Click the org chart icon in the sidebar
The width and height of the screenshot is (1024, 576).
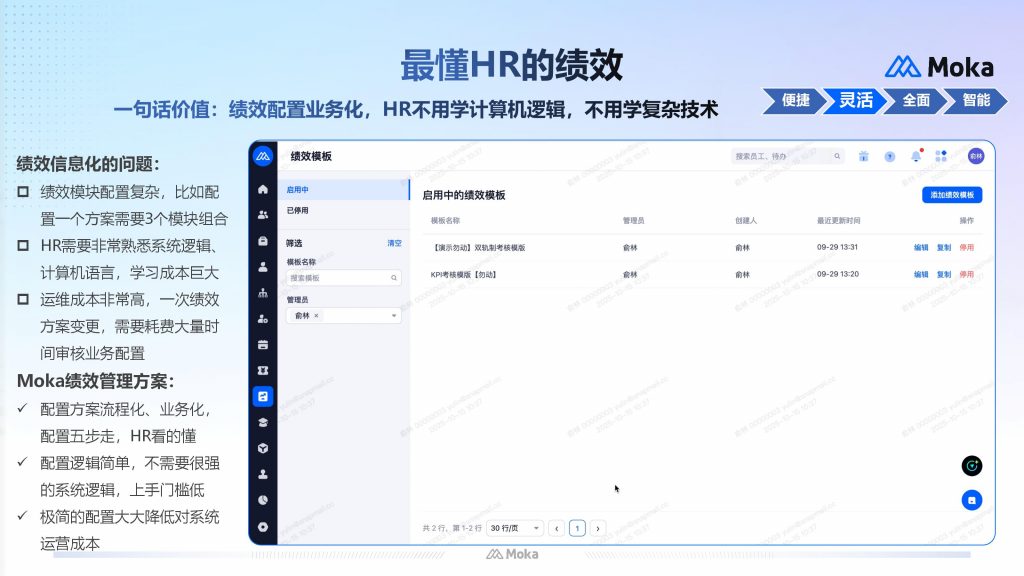(263, 293)
